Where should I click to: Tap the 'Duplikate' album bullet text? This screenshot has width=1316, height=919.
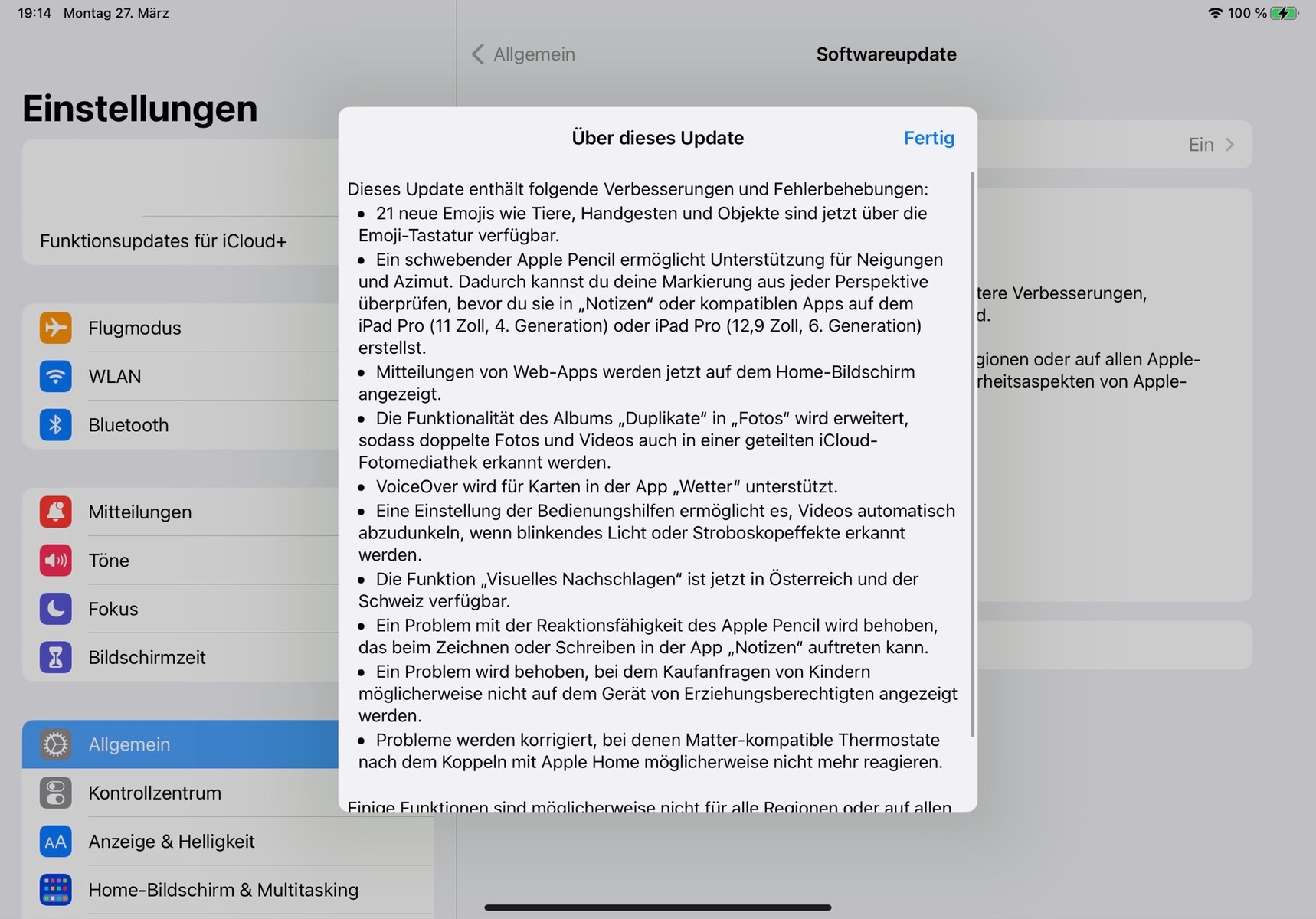coord(633,440)
